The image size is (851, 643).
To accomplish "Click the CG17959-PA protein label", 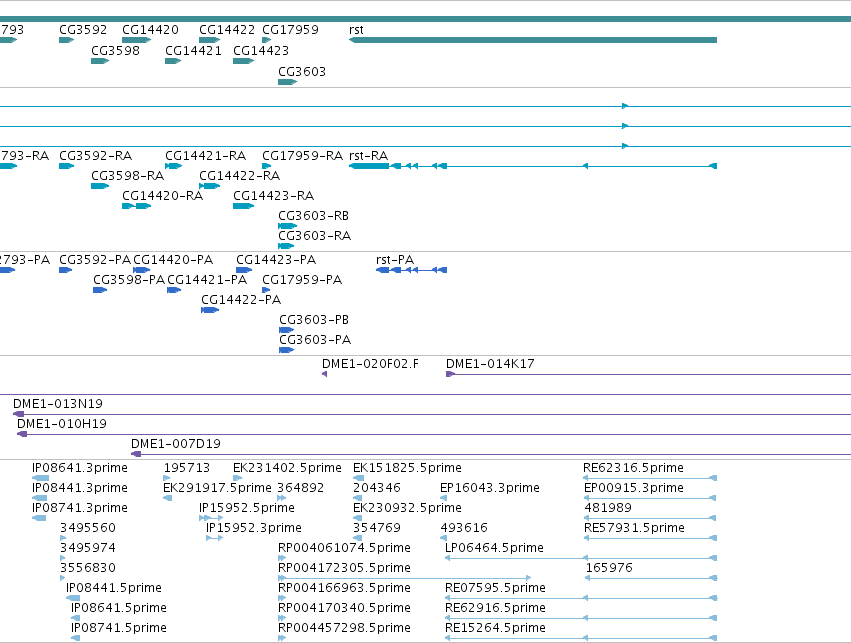I will (x=302, y=280).
